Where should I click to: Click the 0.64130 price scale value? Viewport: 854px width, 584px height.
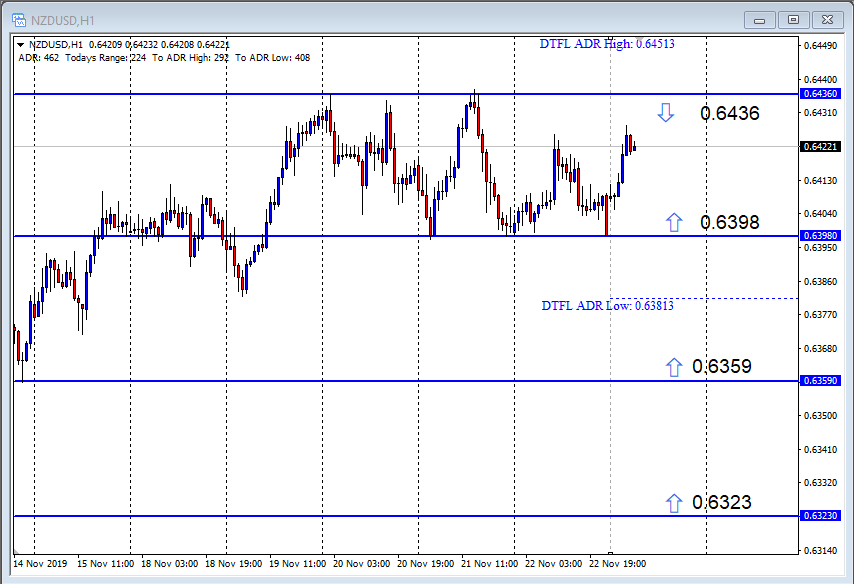[820, 180]
